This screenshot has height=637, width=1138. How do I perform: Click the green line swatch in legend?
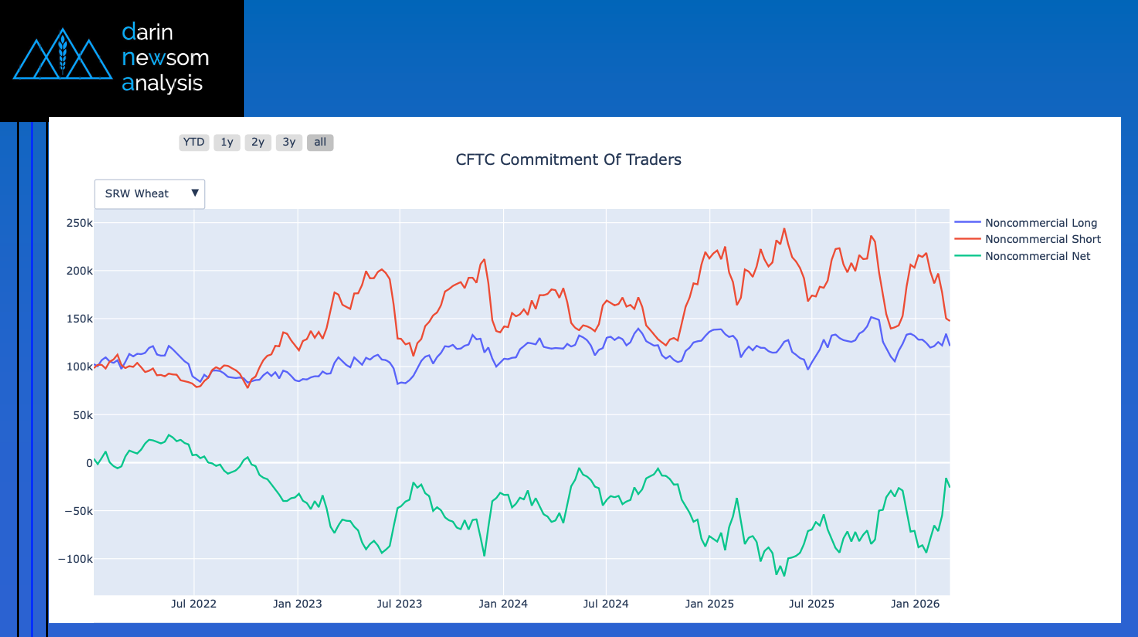(968, 256)
